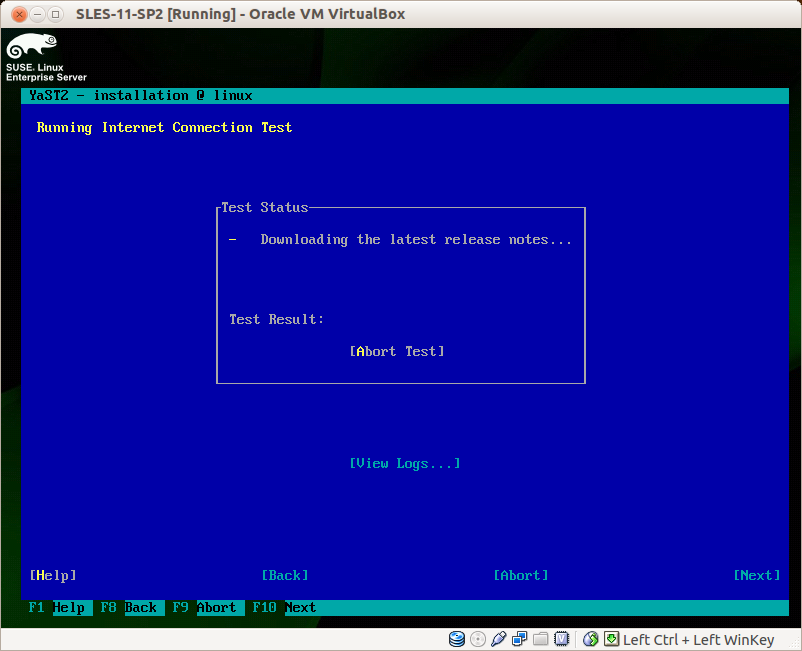Click the VirtualBox window title text
The height and width of the screenshot is (651, 802).
pos(240,14)
